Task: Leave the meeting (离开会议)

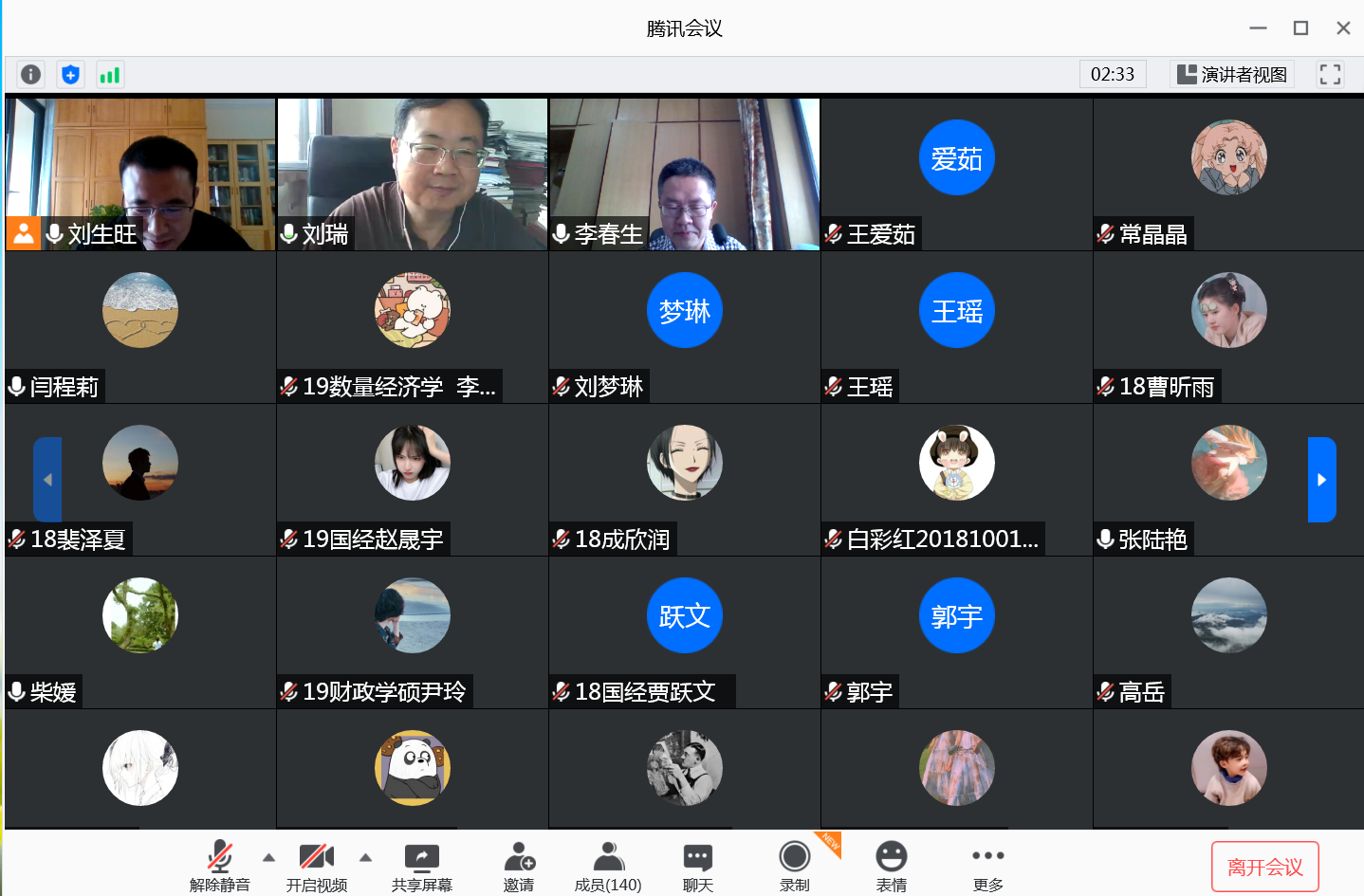Action: 1264,867
